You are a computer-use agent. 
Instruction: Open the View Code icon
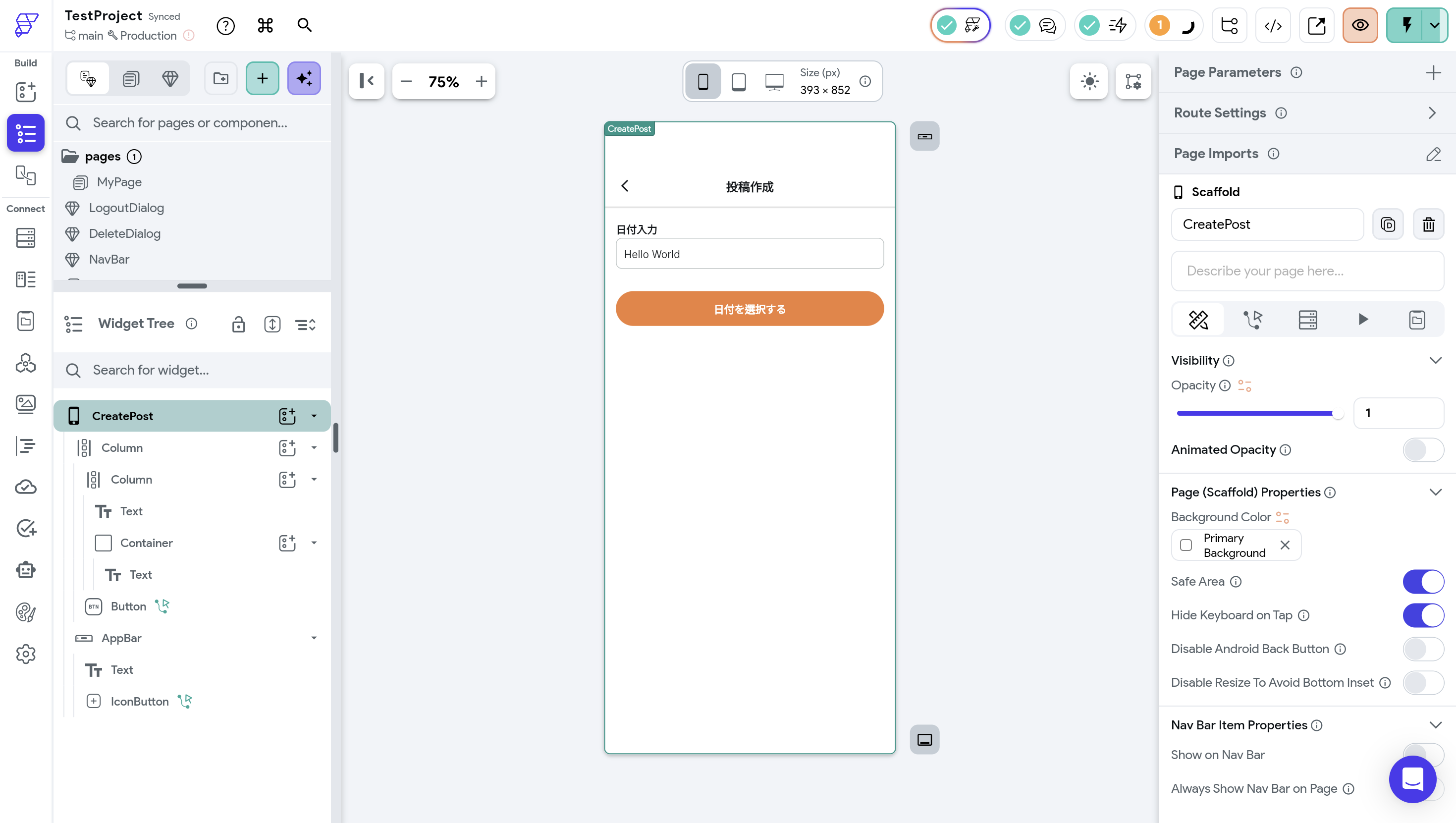1272,25
